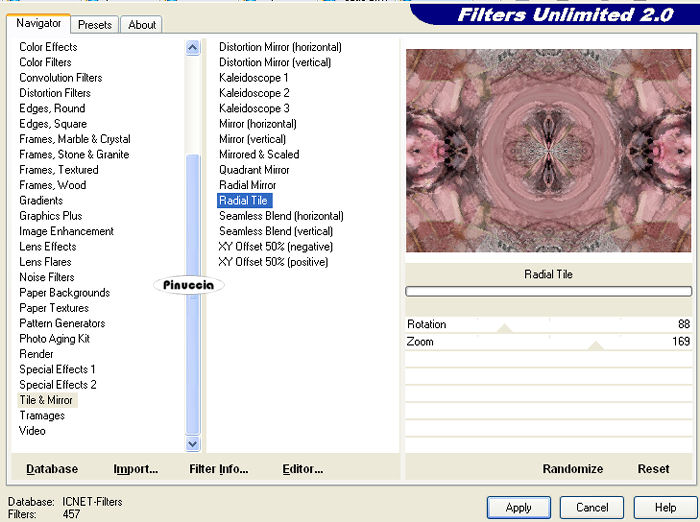Open the Distortion Filters category

[55, 93]
